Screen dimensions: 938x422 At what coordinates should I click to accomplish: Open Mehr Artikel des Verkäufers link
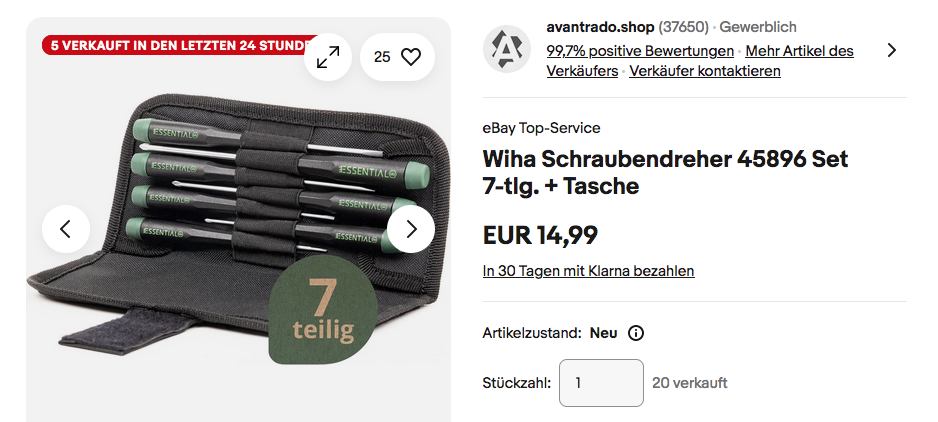[700, 61]
